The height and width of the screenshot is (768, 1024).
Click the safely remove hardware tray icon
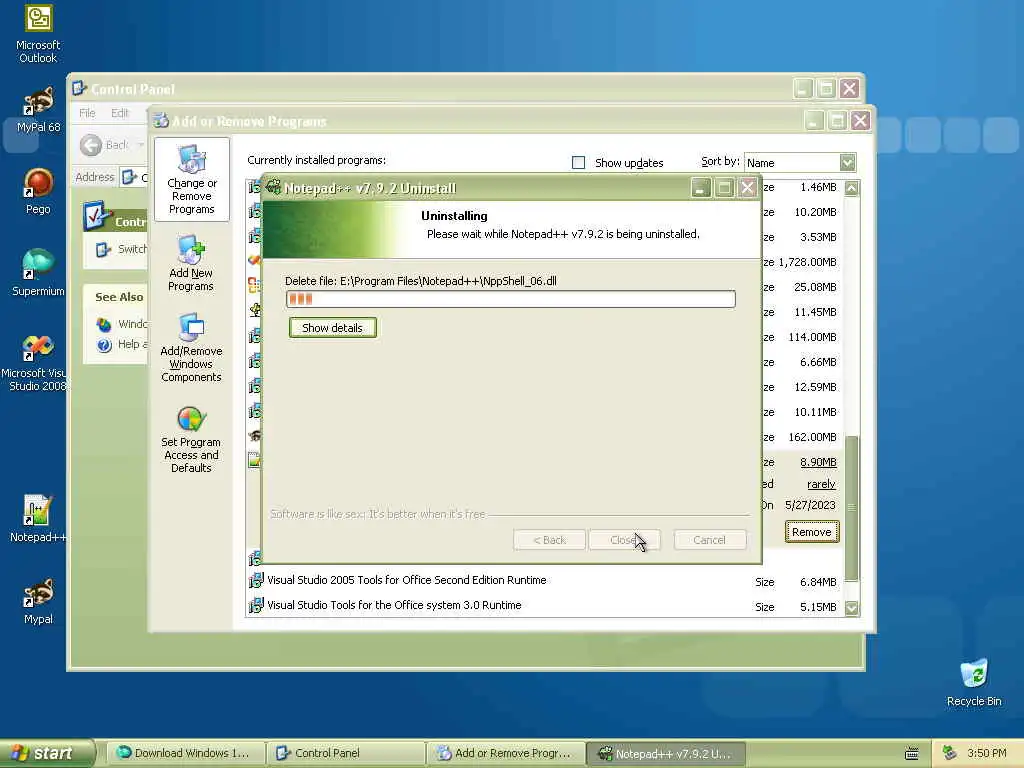point(950,753)
